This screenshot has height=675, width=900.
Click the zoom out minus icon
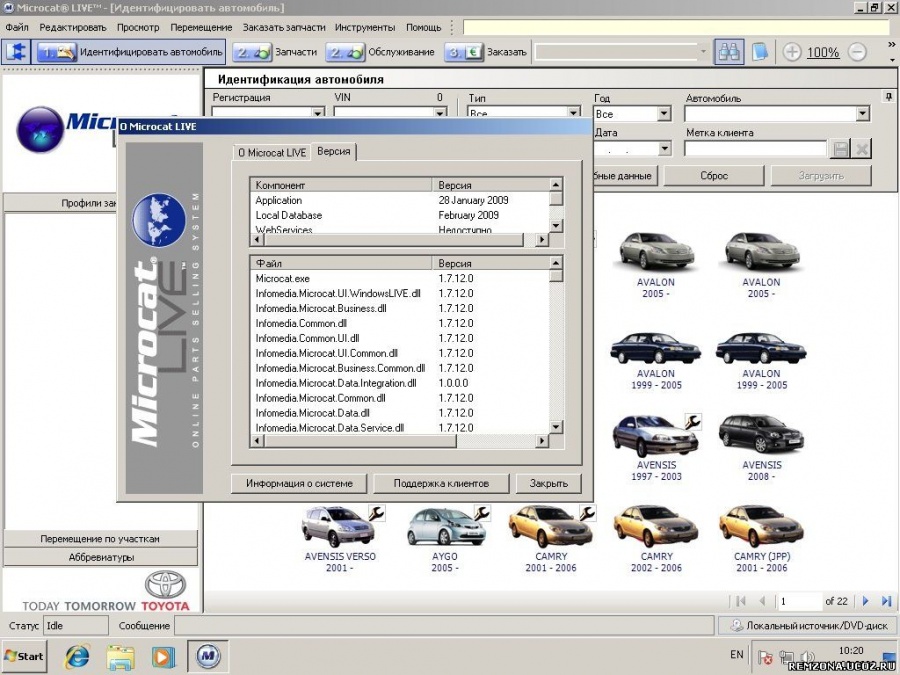(x=858, y=52)
